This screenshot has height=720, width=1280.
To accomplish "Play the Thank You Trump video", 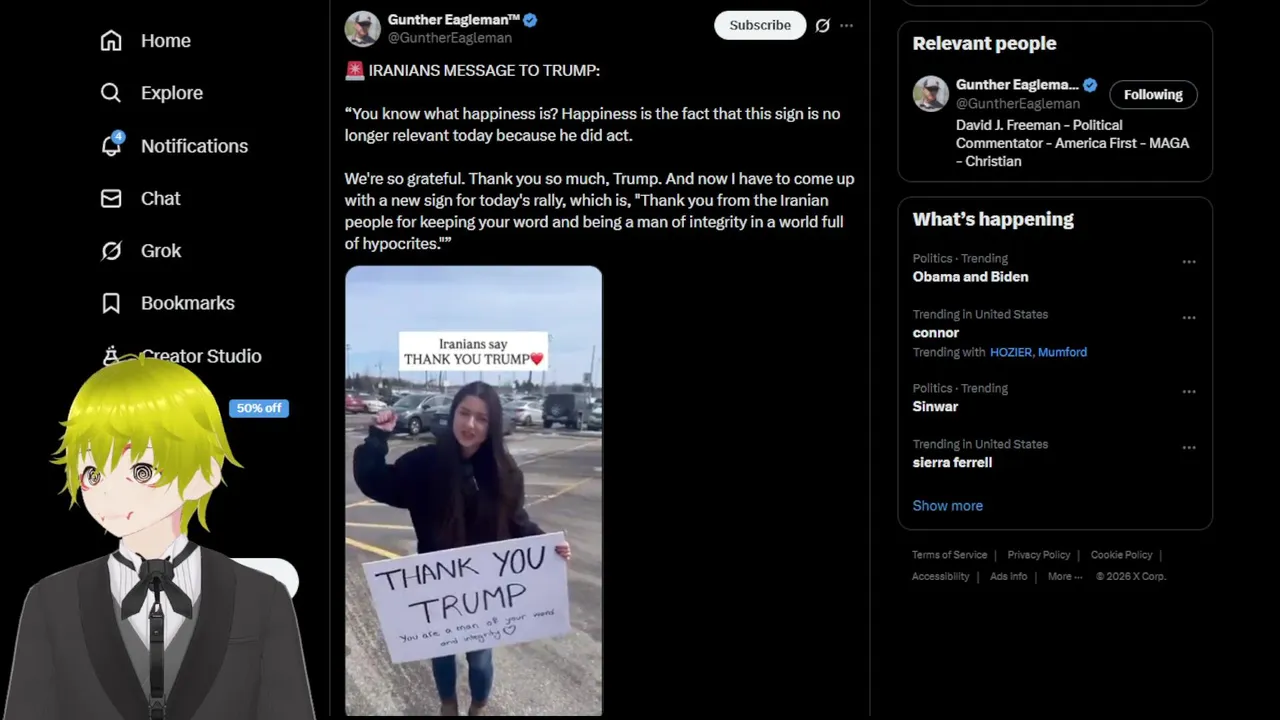I will [473, 490].
